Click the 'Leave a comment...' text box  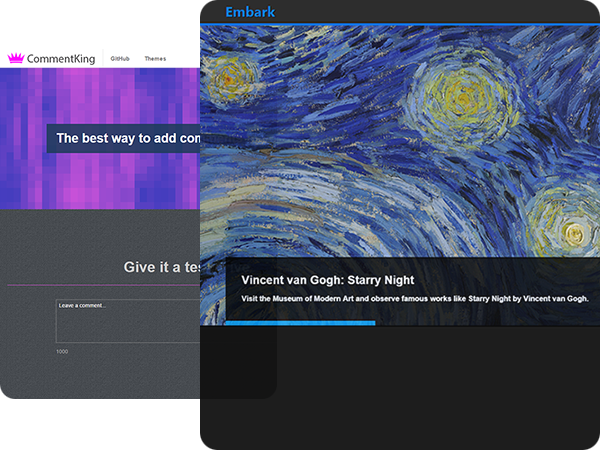click(128, 321)
